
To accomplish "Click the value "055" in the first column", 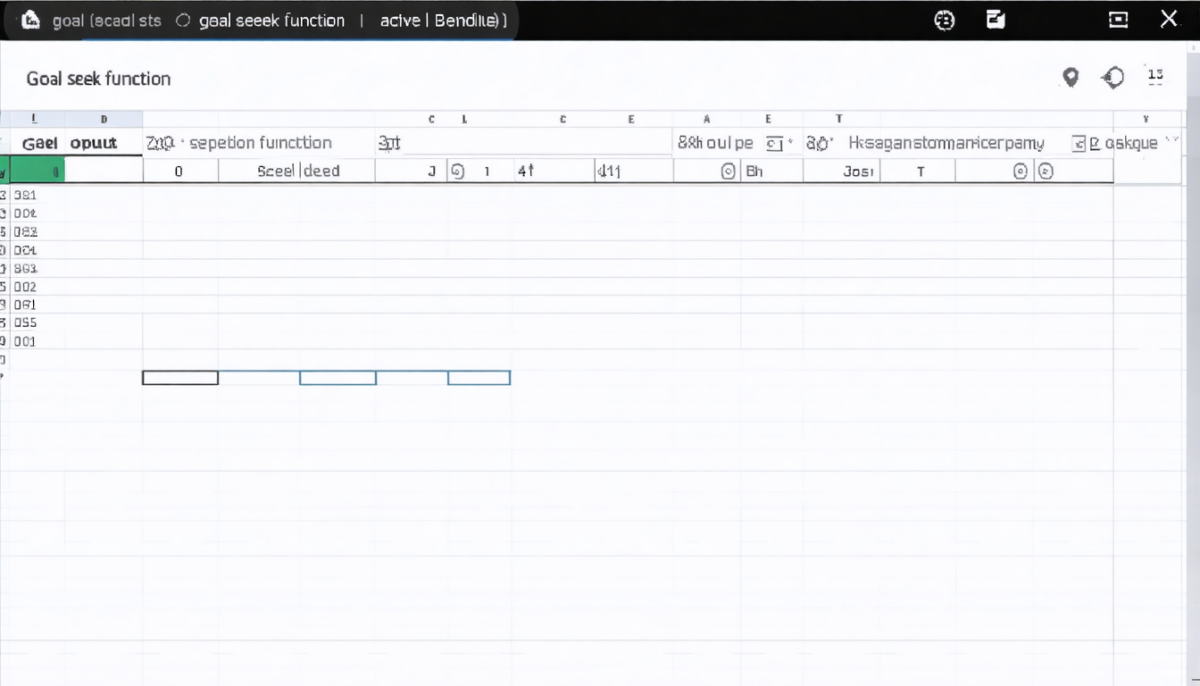I will [25, 323].
